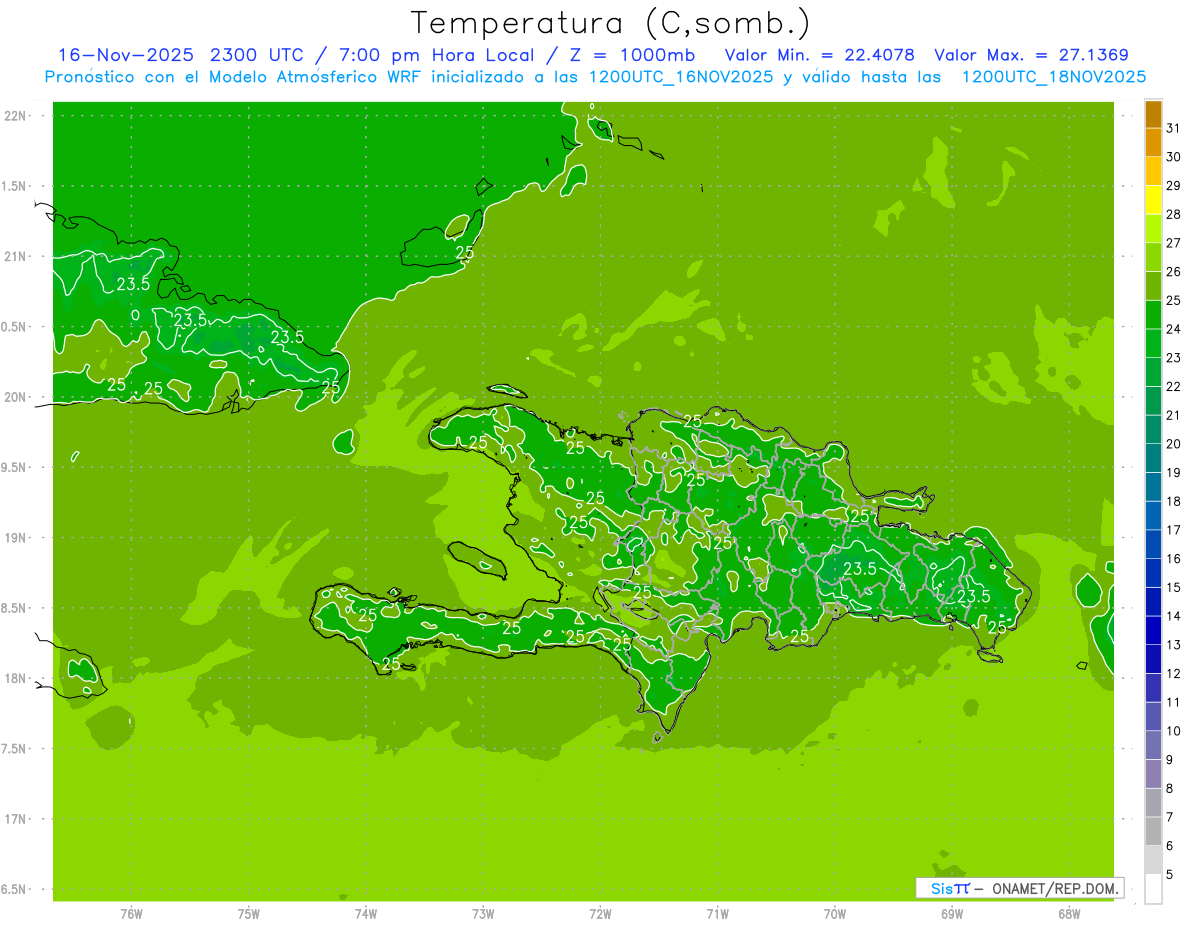Screen dimensions: 1200x927
Task: Click the '21N' latitude axis label
Action: [x=17, y=257]
